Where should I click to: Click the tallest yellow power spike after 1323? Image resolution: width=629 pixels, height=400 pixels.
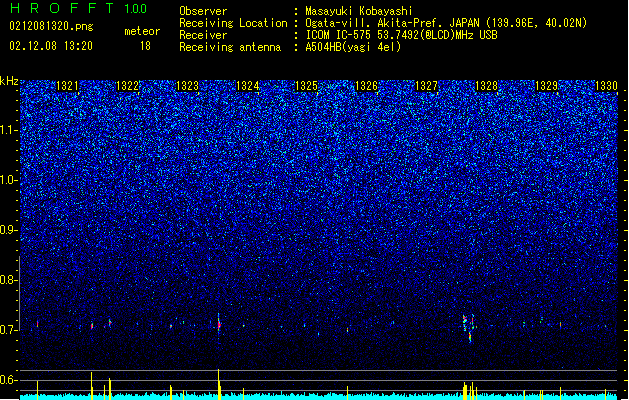coord(219,384)
